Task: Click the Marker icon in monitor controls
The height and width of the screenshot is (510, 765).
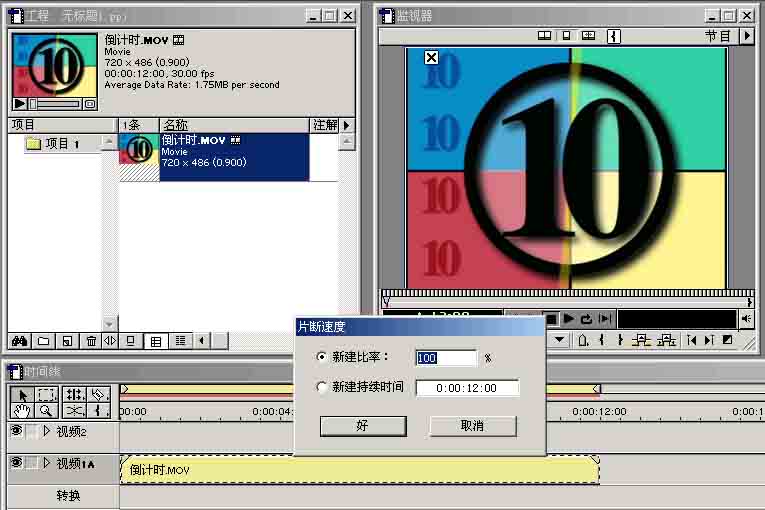Action: pyautogui.click(x=583, y=340)
